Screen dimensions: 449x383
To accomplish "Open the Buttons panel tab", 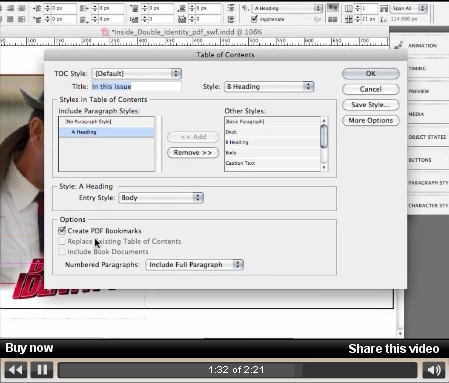I will [x=420, y=160].
